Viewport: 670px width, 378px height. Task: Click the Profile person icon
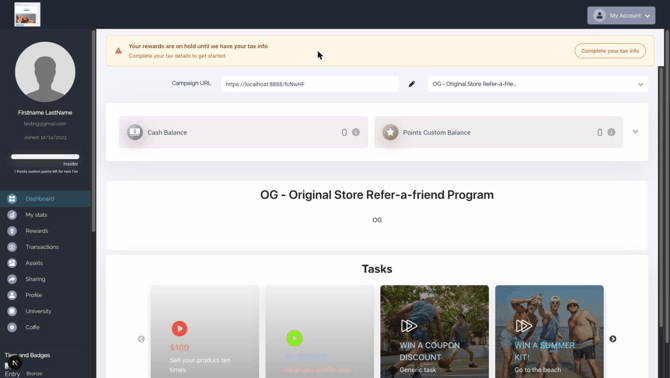(x=12, y=295)
